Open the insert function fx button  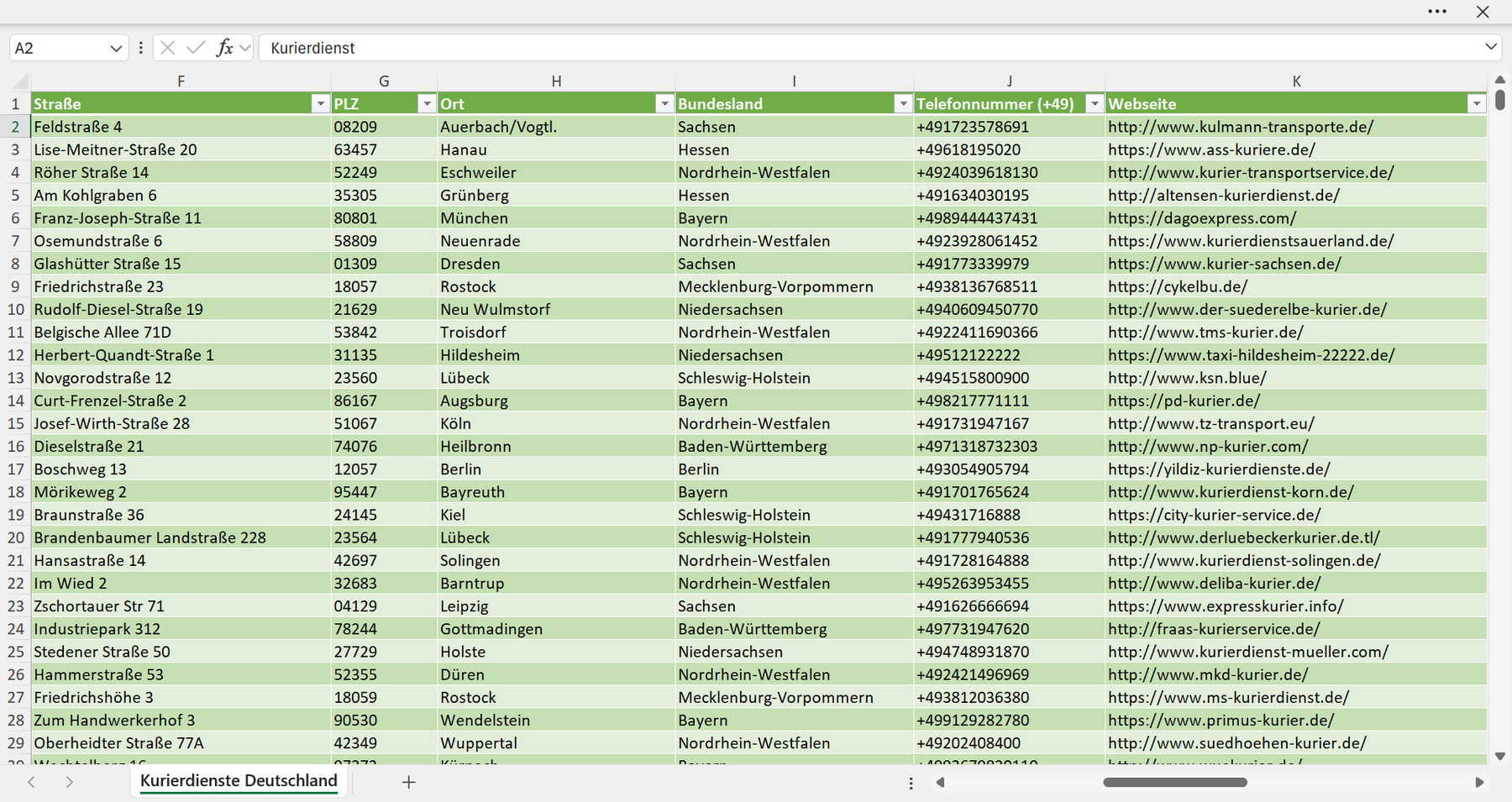point(224,48)
